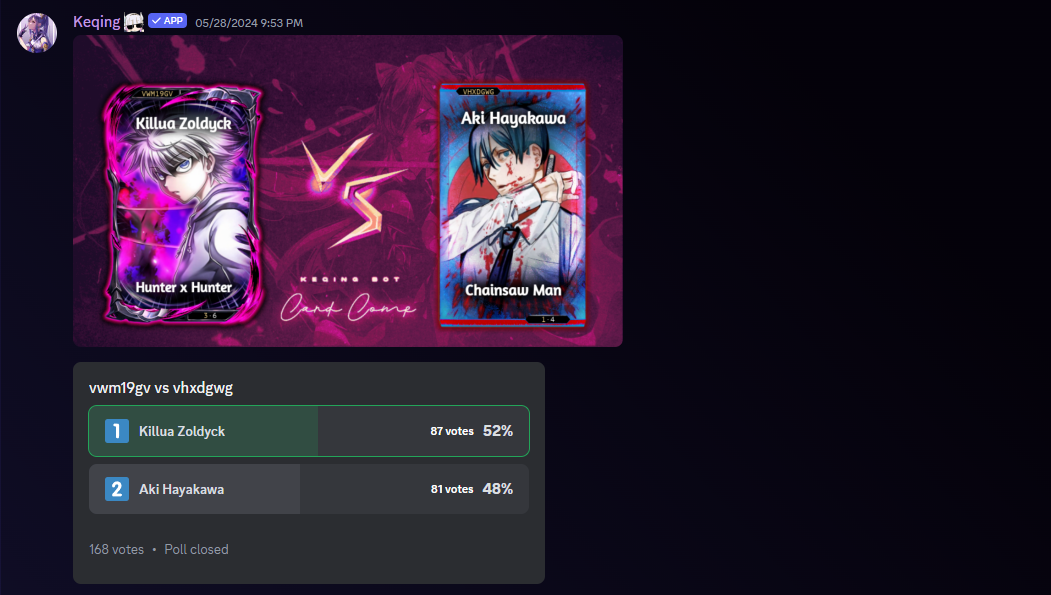
Task: Click the message timestamp 05/28/2024 9:53 PM
Action: point(249,23)
